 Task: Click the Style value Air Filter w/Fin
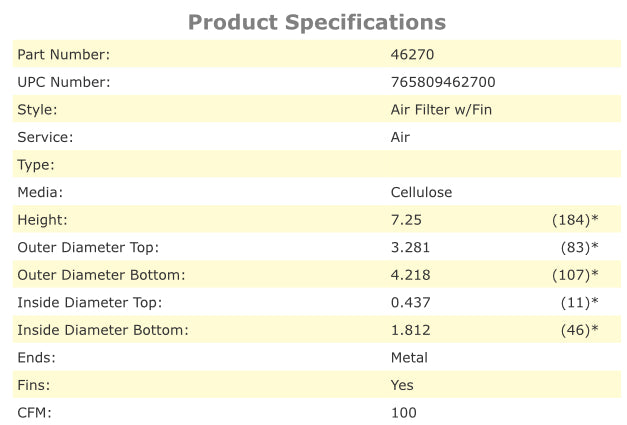[x=440, y=109]
